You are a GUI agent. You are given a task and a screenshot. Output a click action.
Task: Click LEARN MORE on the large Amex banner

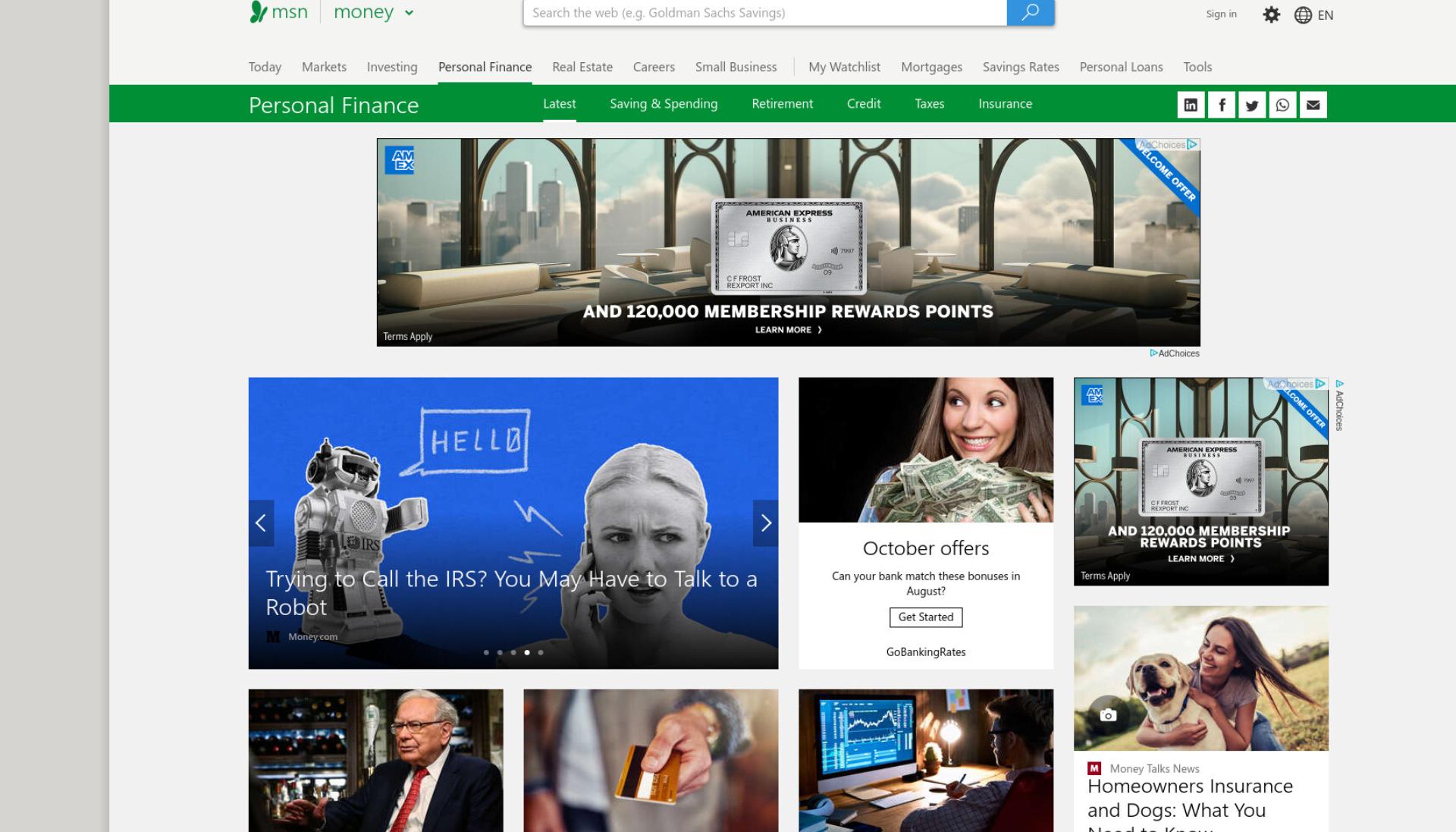(x=789, y=330)
